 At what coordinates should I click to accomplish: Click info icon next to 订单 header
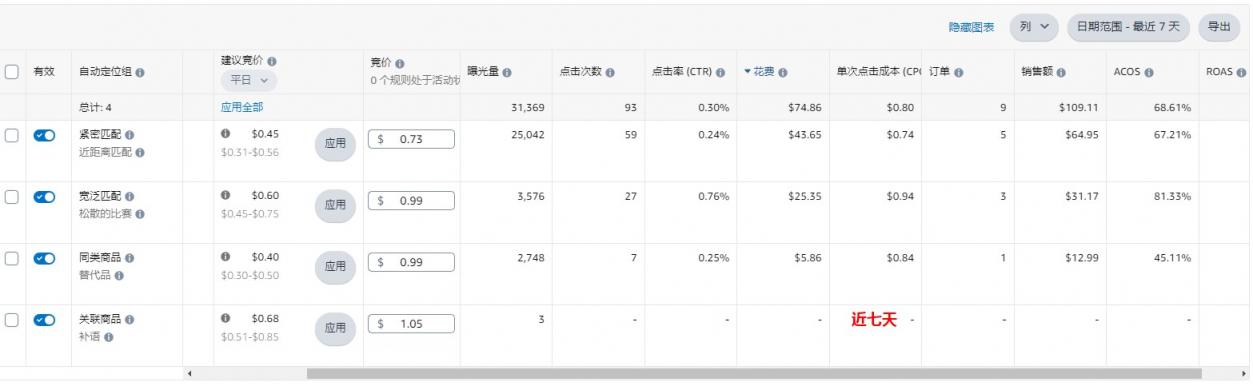[x=960, y=72]
